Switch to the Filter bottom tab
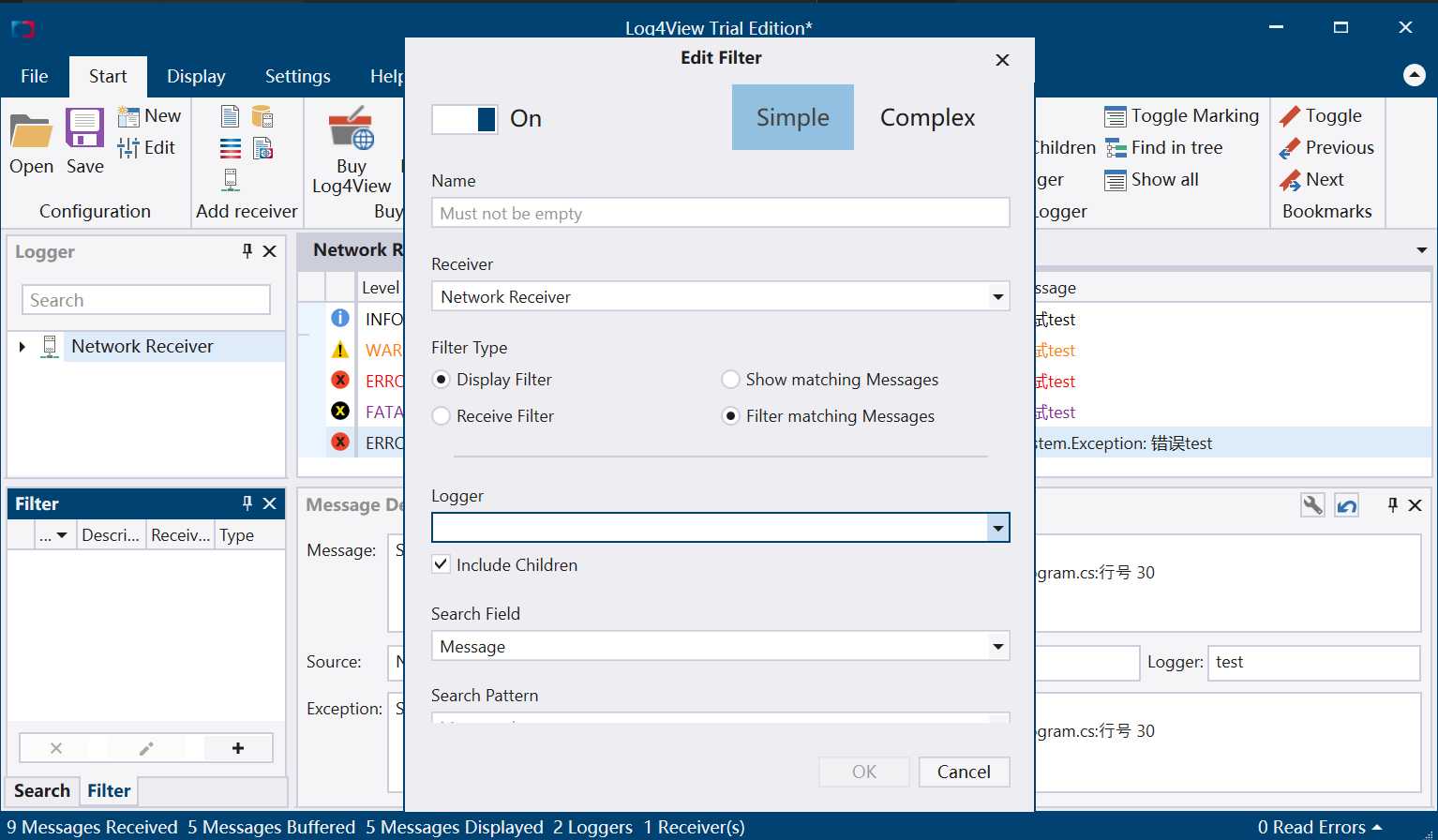1438x840 pixels. [x=109, y=790]
